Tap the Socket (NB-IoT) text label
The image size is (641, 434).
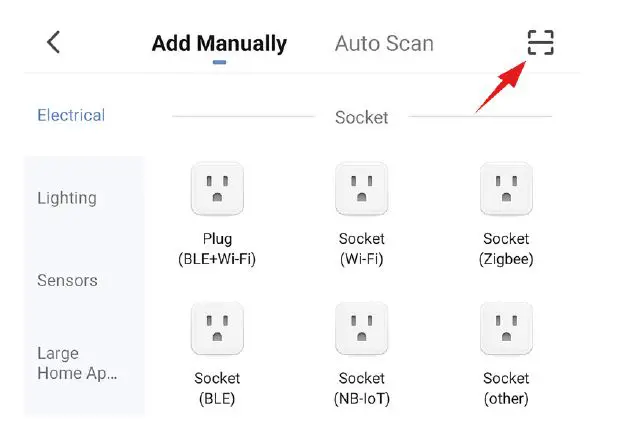tap(361, 389)
